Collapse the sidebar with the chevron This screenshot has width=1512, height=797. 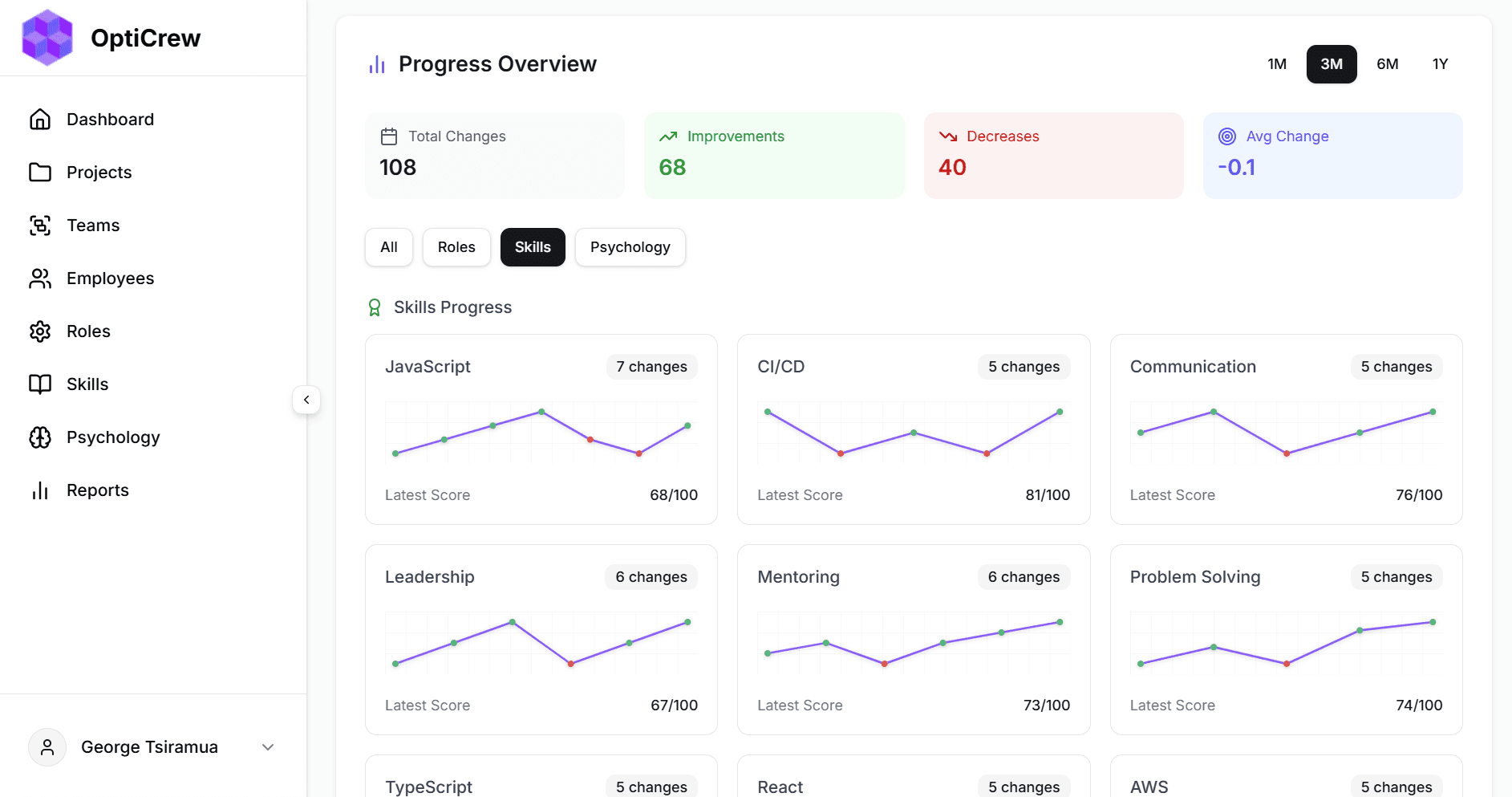(306, 399)
